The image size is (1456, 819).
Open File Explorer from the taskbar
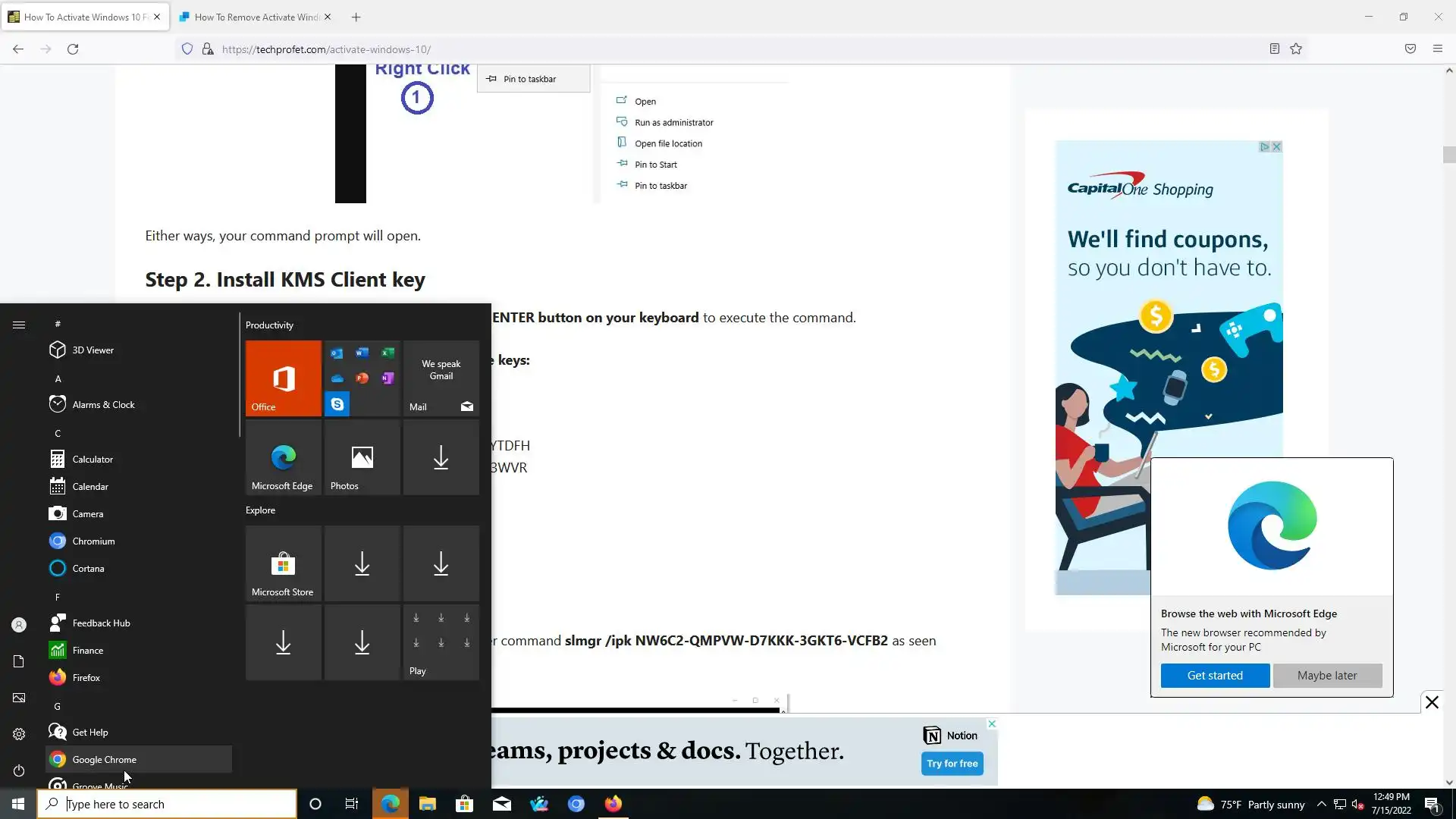point(428,805)
